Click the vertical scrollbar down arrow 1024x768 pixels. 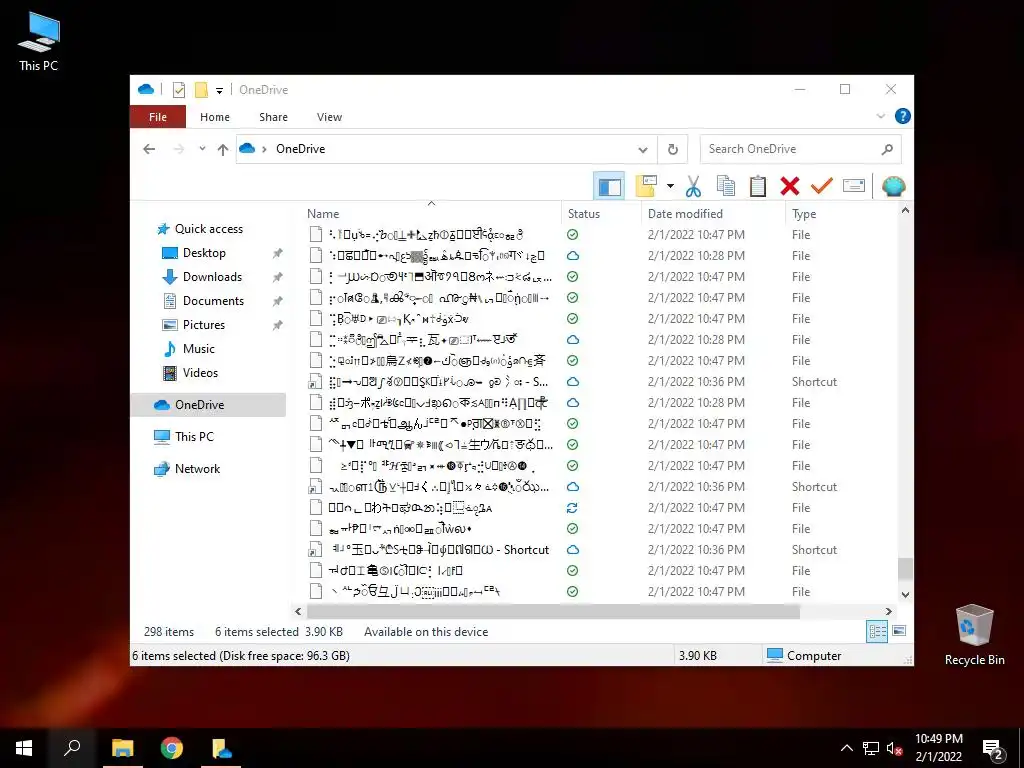(905, 594)
